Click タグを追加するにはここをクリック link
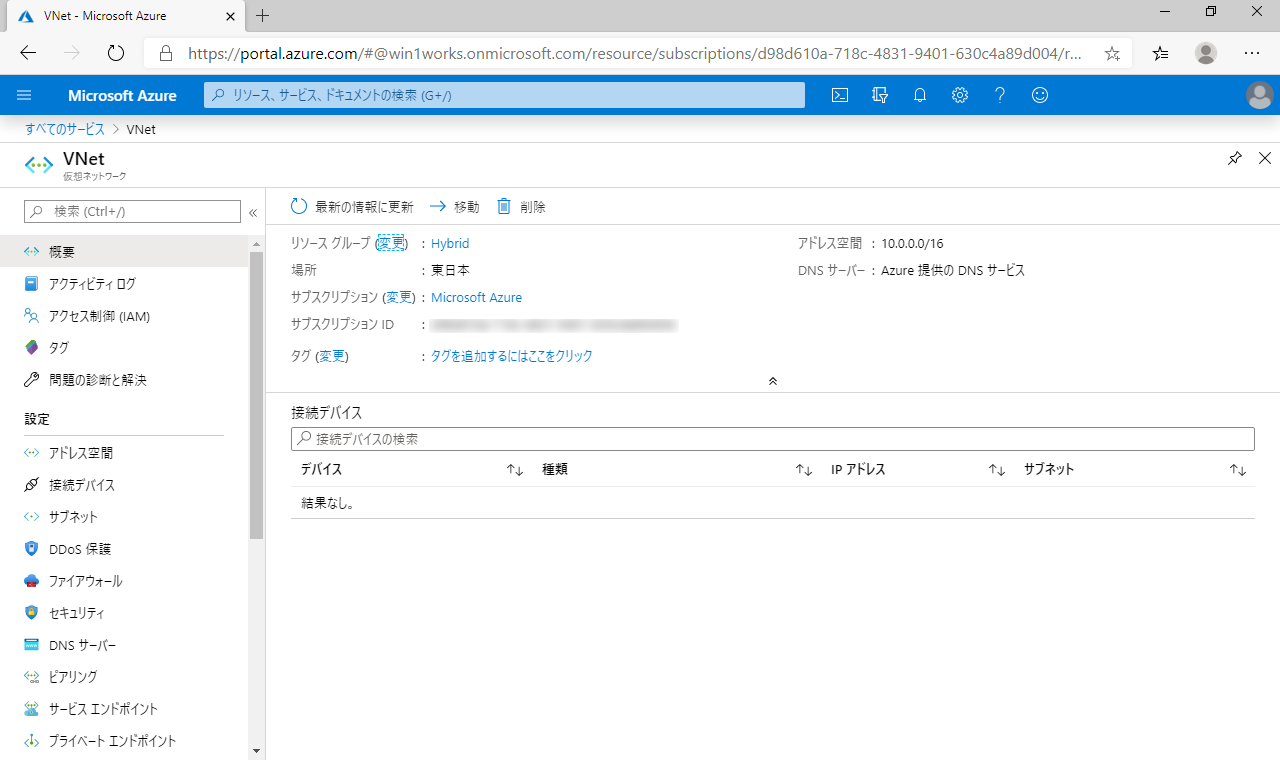 coord(512,356)
